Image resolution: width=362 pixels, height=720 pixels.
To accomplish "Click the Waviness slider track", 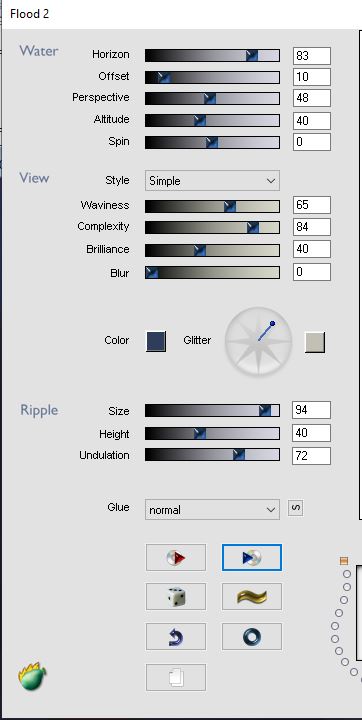I will click(212, 206).
